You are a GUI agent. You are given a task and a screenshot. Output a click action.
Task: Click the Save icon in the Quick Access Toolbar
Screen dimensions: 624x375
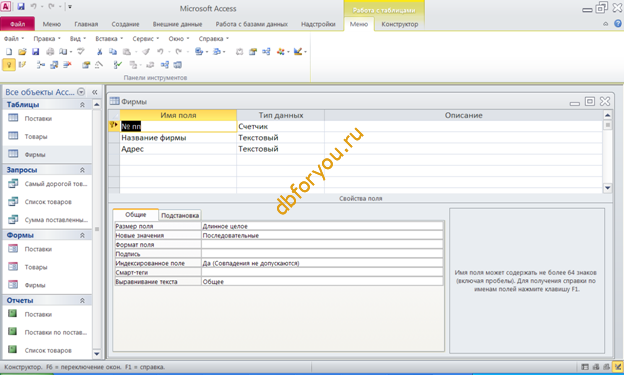point(21,6)
